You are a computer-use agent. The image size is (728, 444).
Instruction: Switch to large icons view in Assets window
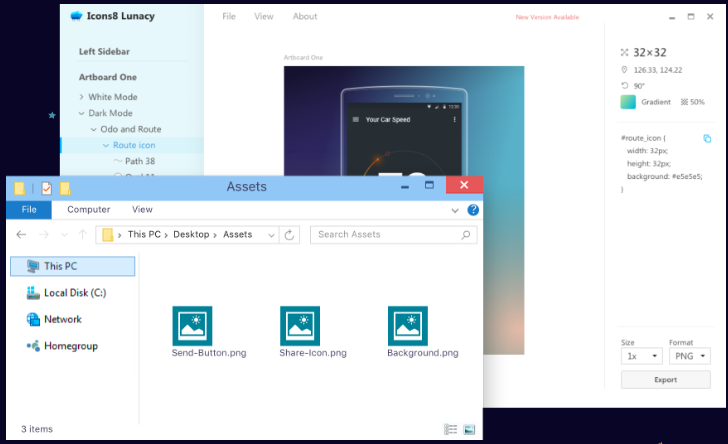click(x=469, y=429)
